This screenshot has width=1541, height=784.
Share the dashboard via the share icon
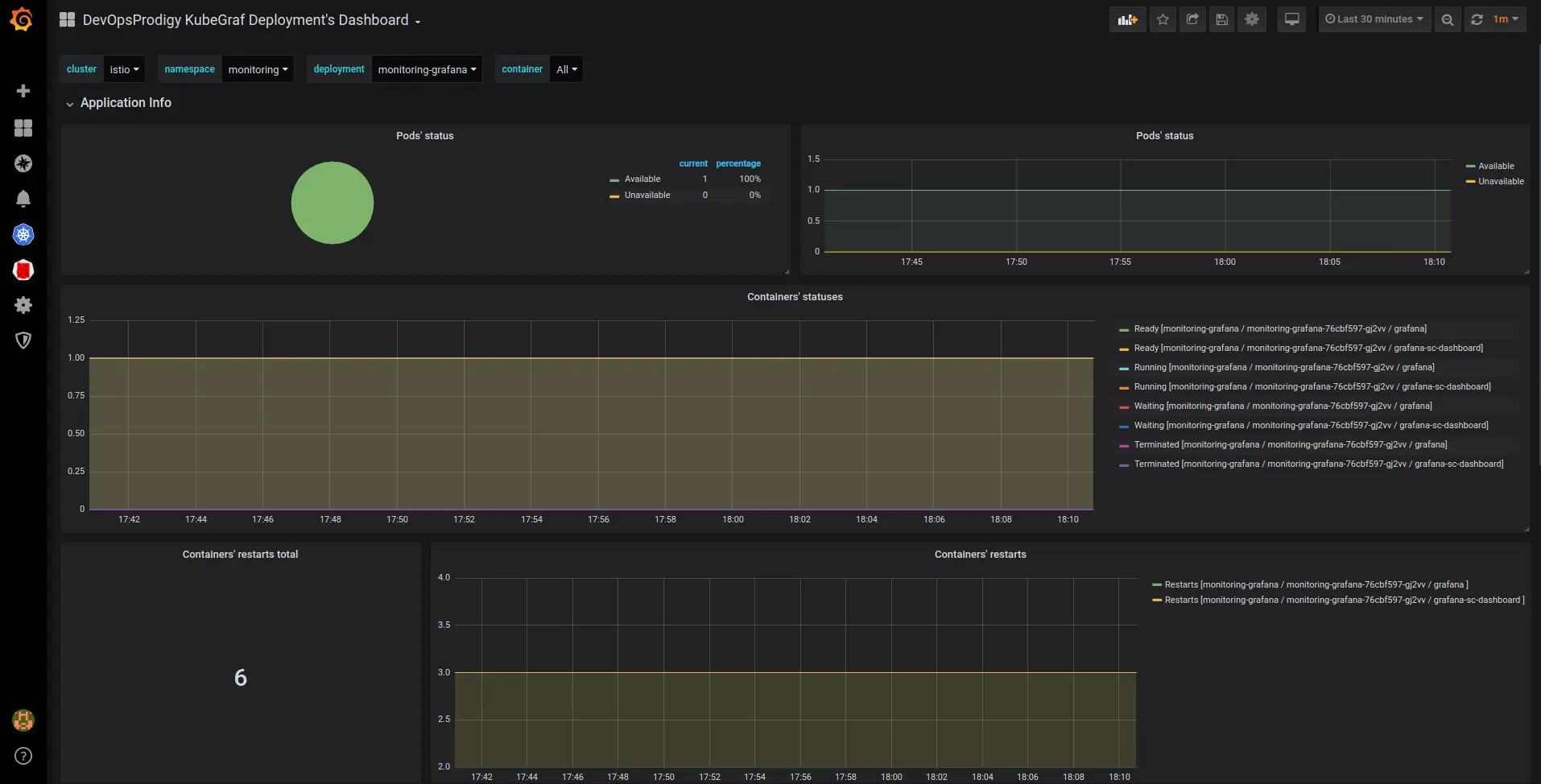[x=1192, y=19]
